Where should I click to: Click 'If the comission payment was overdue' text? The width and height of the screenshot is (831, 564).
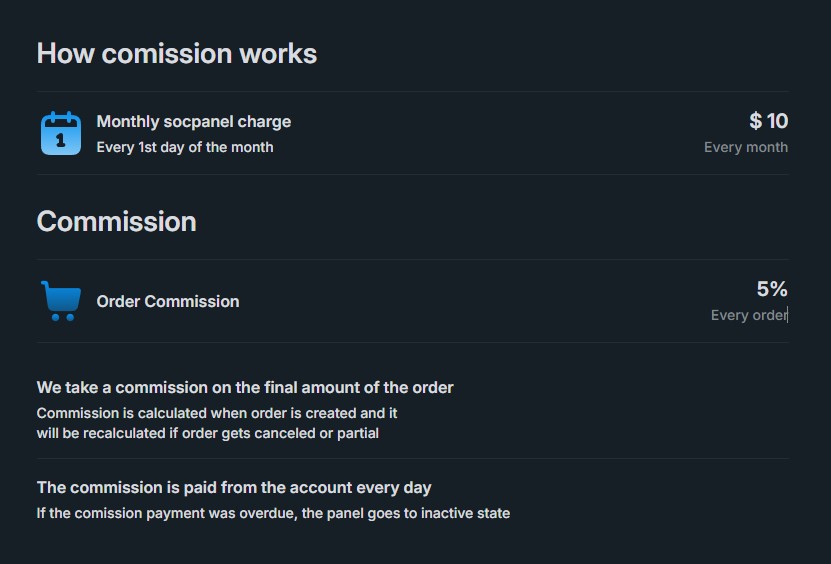[273, 513]
